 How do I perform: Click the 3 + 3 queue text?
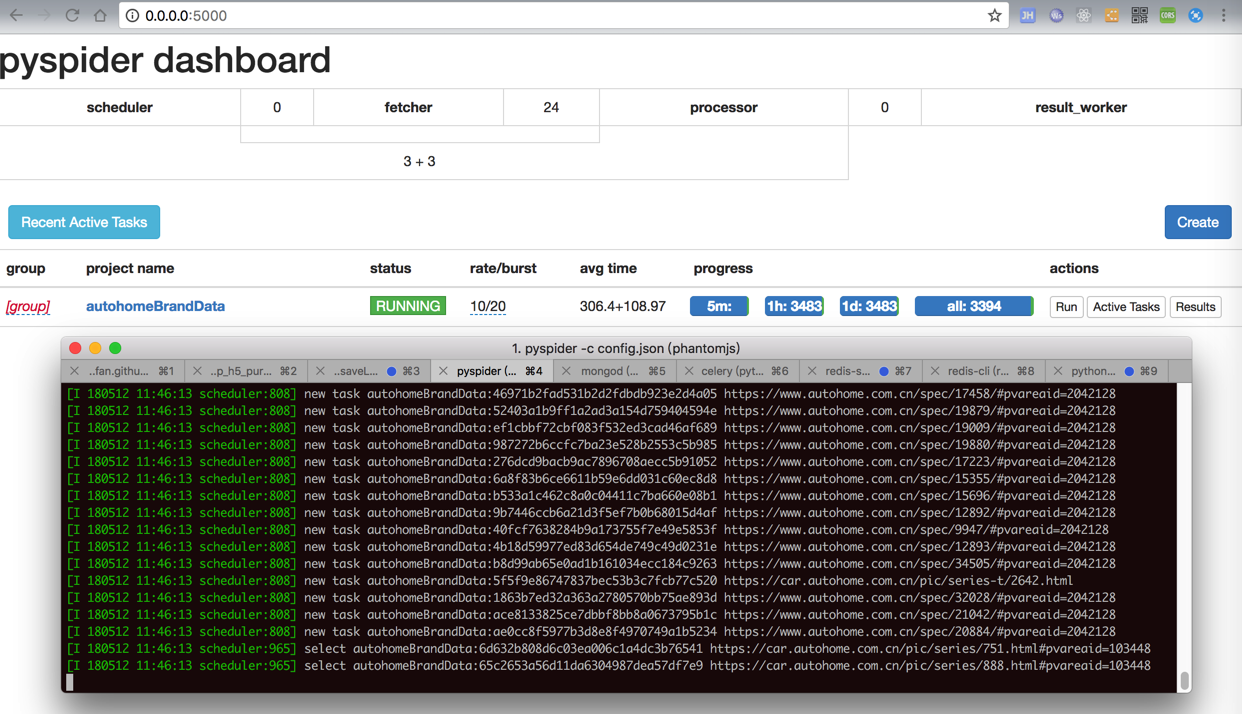(419, 161)
